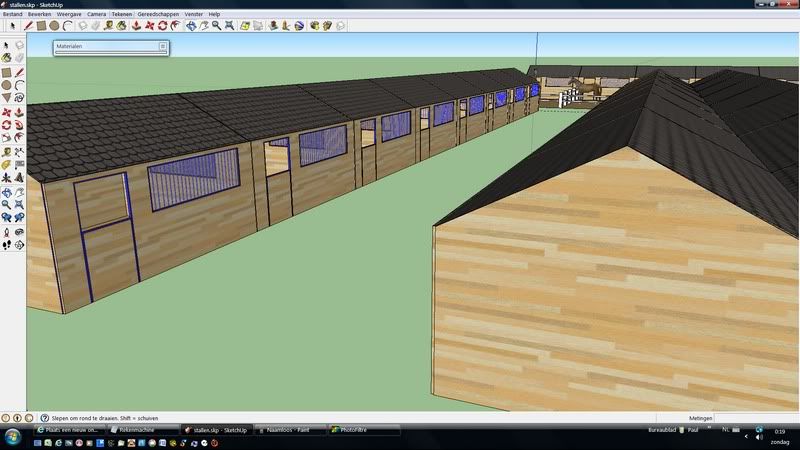Select the Orbit tool in top toolbar
Image resolution: width=800 pixels, height=450 pixels.
[x=191, y=26]
